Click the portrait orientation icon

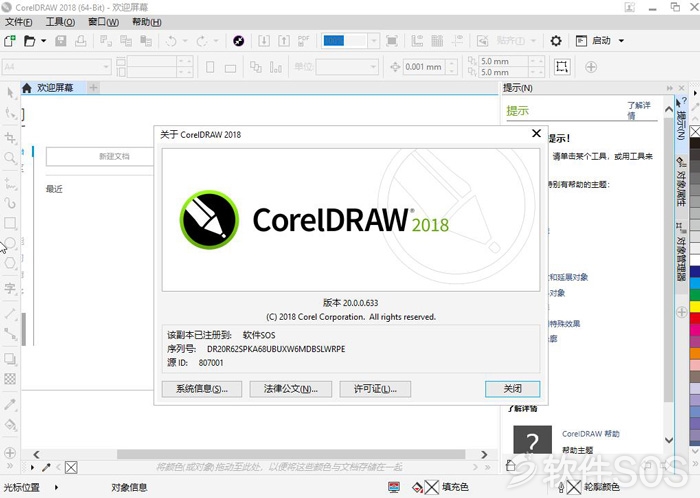pyautogui.click(x=210, y=67)
